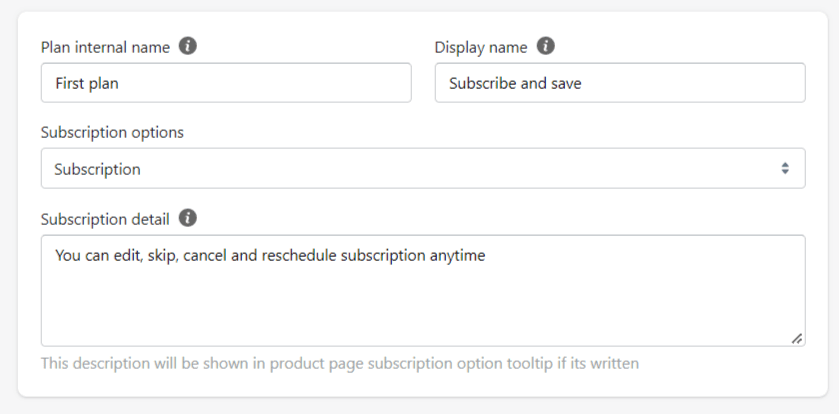Click info icon beside Subscription detail
The width and height of the screenshot is (839, 414).
click(188, 217)
